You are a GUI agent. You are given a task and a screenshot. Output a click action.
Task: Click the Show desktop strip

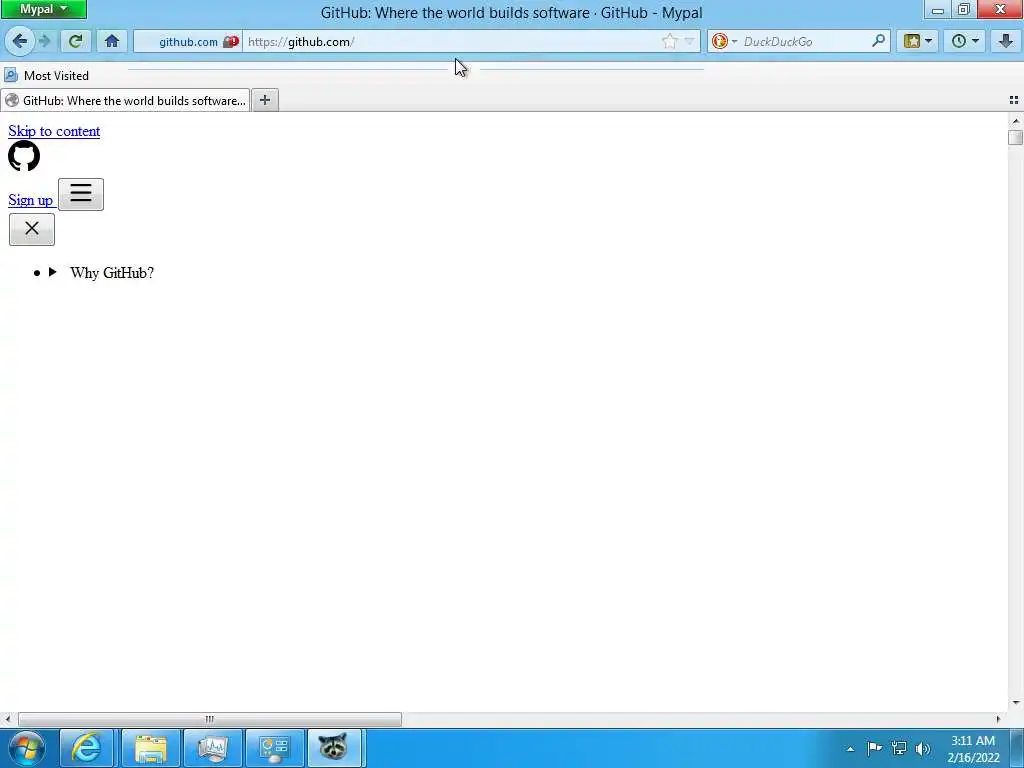click(1017, 748)
